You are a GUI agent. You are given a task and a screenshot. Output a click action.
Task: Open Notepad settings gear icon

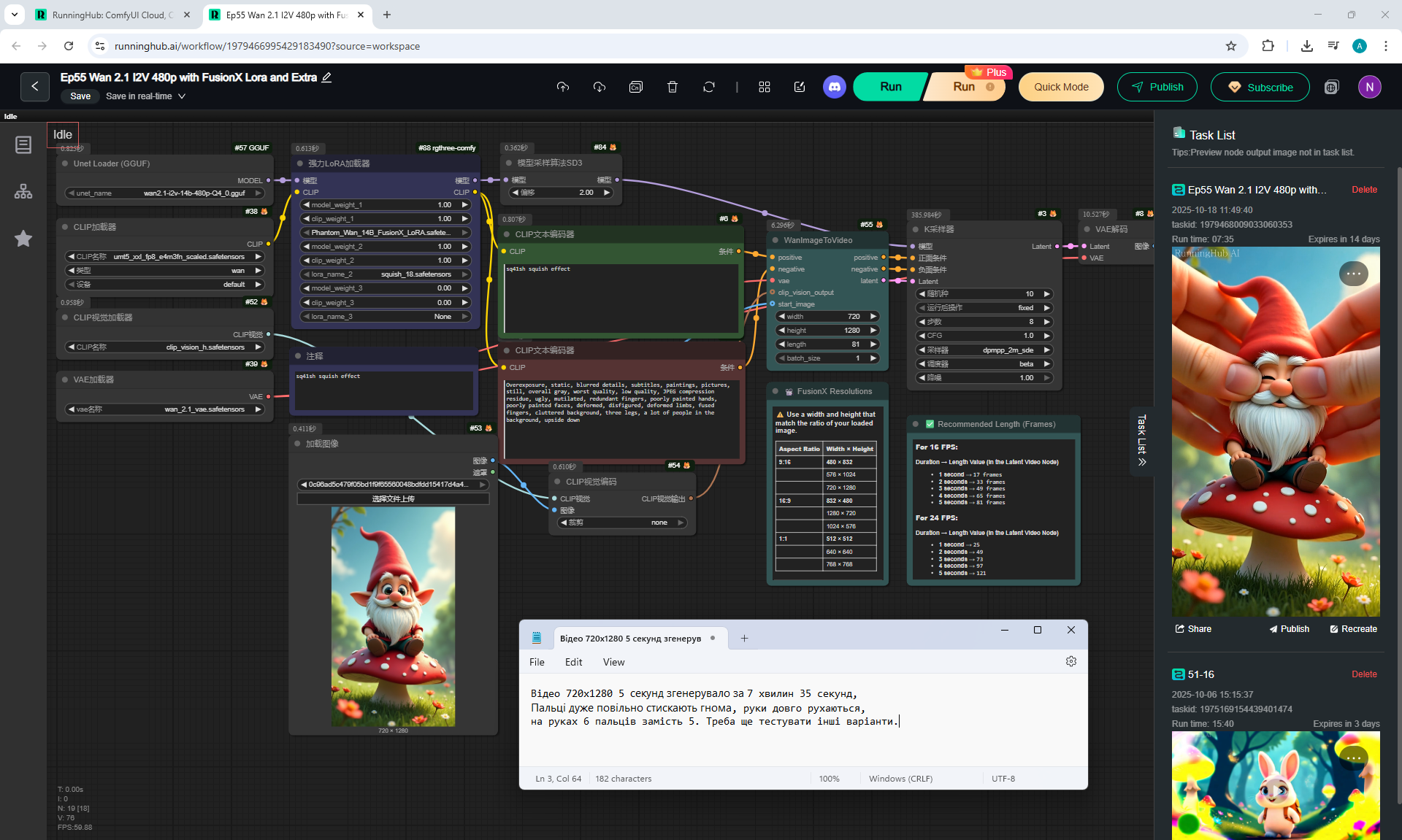[x=1070, y=661]
